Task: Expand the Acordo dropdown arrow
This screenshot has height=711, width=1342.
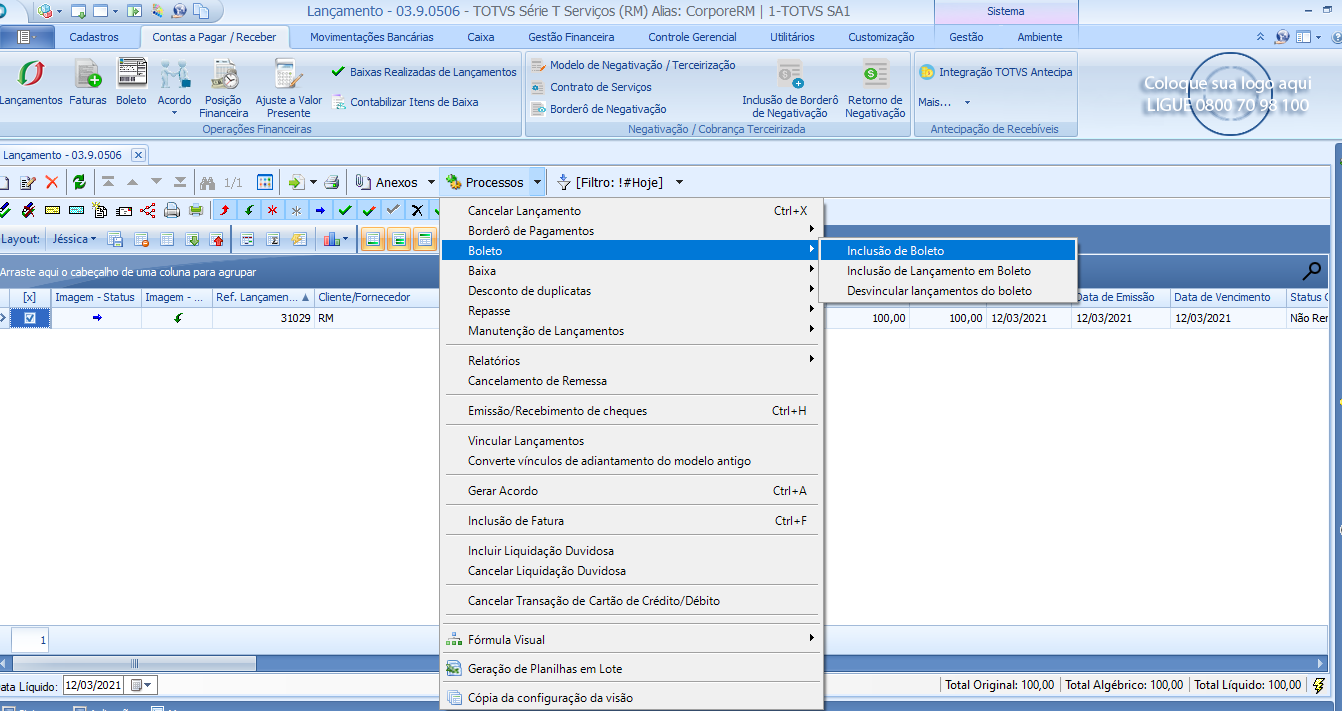Action: (175, 112)
